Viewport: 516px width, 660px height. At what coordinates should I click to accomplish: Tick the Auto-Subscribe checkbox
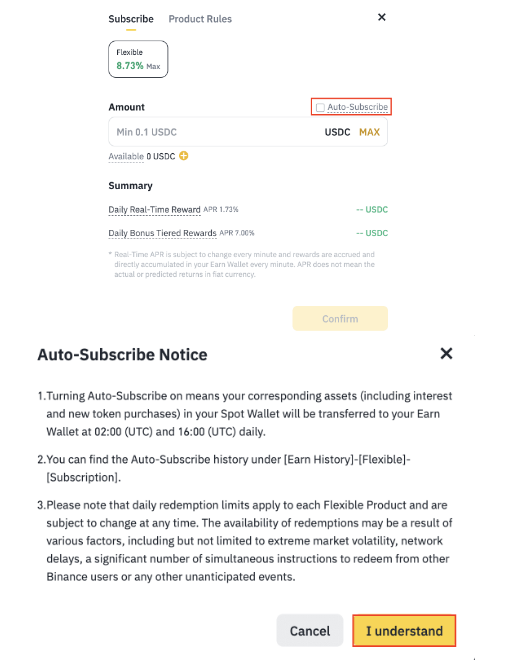coord(320,107)
